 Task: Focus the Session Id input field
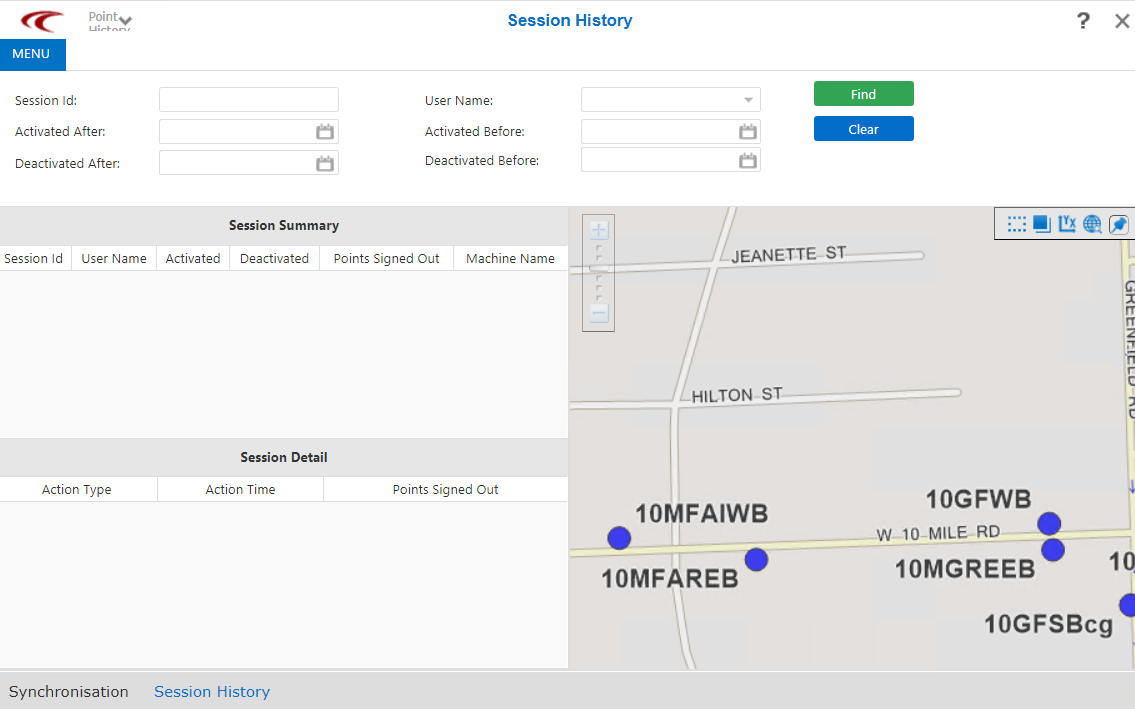tap(248, 100)
